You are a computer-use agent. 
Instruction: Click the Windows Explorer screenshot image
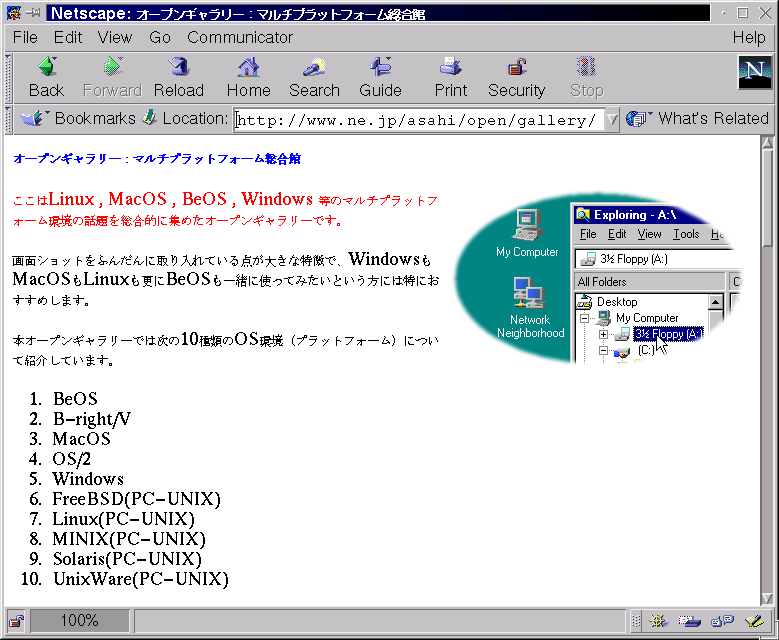point(598,278)
